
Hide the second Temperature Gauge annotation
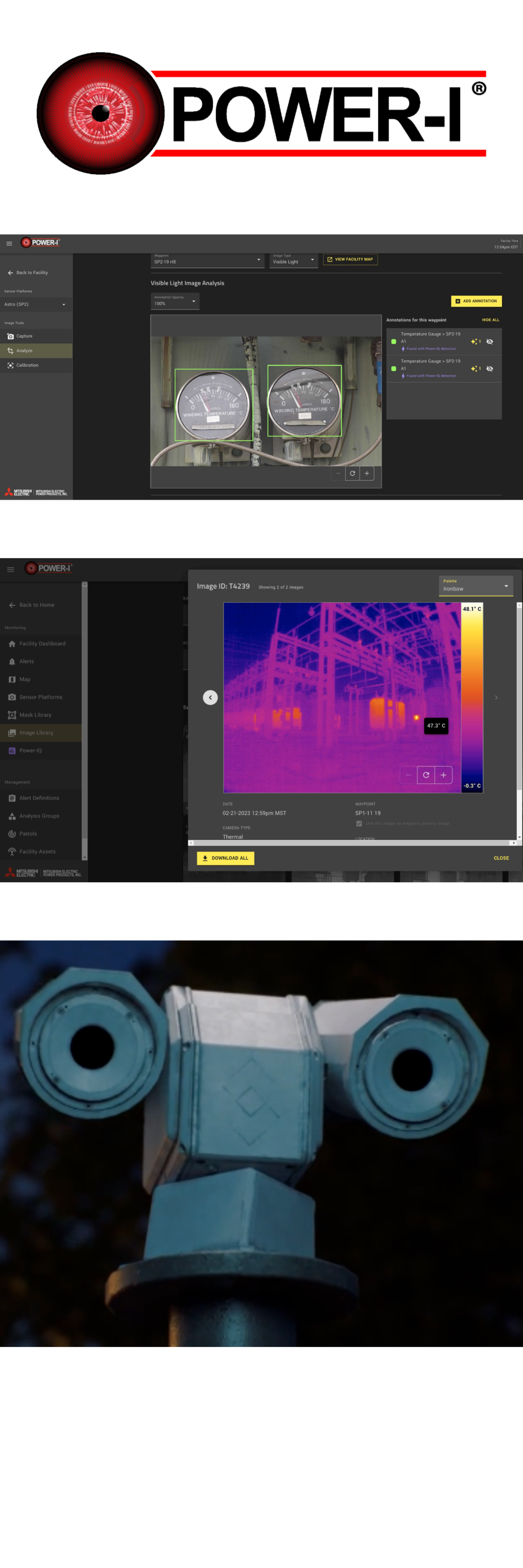tap(490, 369)
